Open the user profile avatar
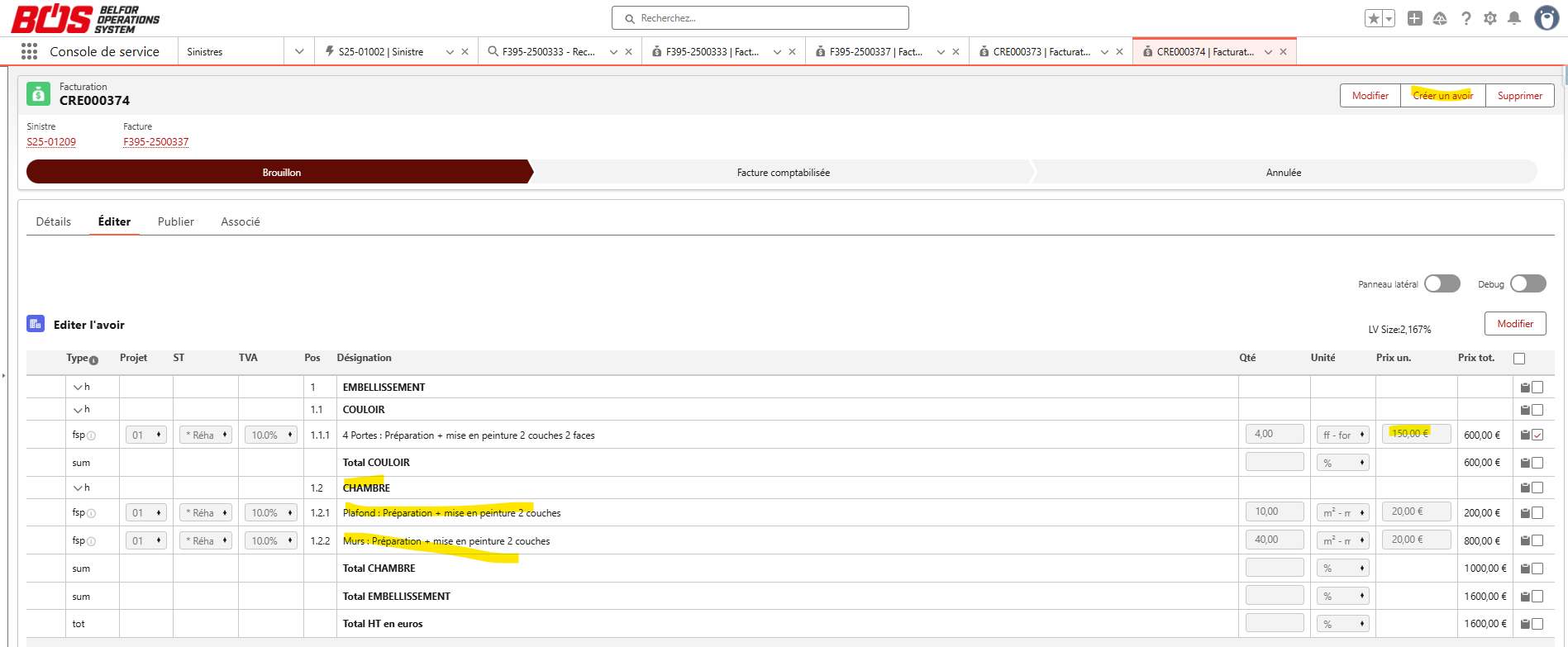 pyautogui.click(x=1547, y=17)
